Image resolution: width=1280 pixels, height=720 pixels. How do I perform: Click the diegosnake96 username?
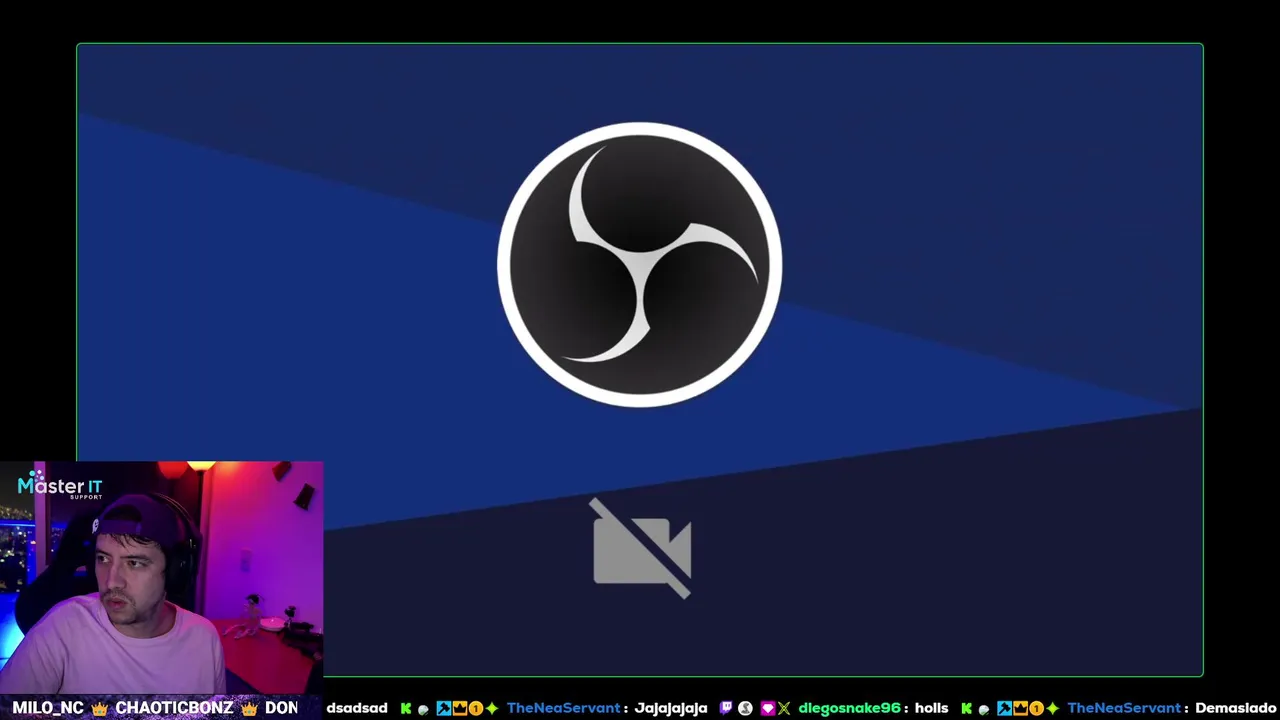[849, 708]
